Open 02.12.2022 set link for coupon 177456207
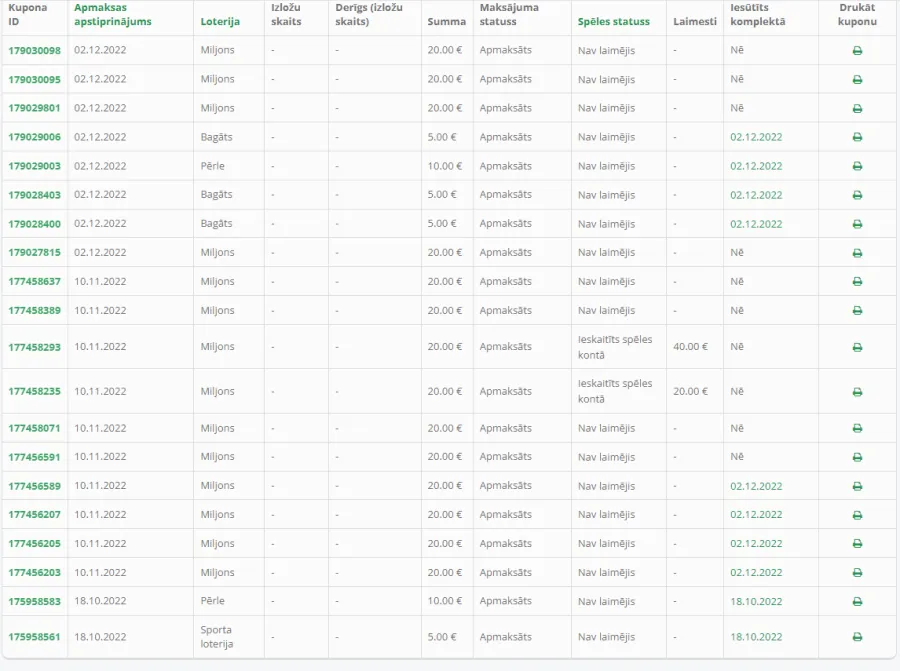 point(756,515)
